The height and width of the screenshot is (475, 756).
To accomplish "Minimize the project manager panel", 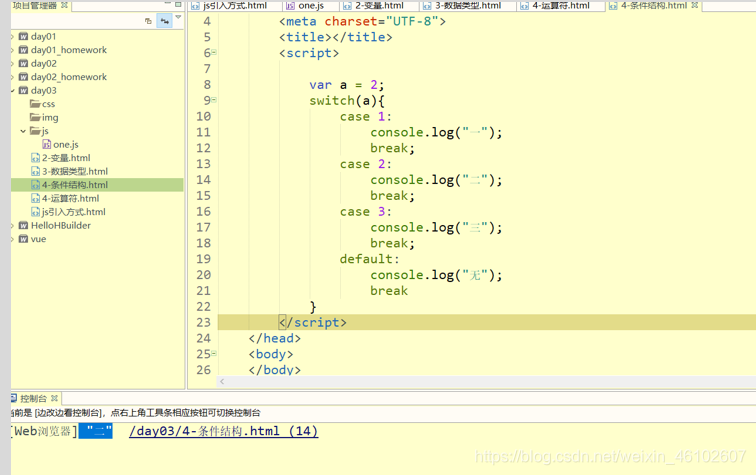I will tap(168, 4).
